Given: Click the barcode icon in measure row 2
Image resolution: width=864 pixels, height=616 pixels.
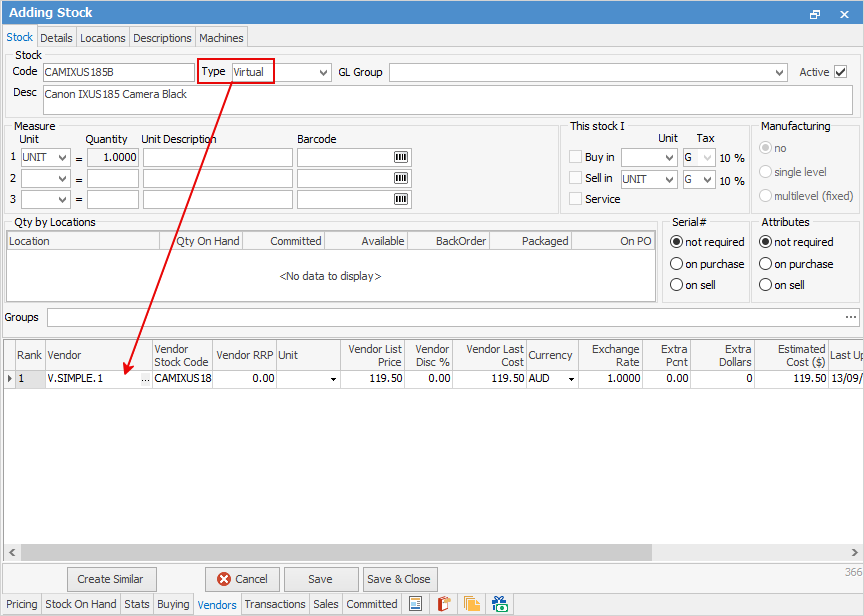Looking at the screenshot, I should 401,178.
